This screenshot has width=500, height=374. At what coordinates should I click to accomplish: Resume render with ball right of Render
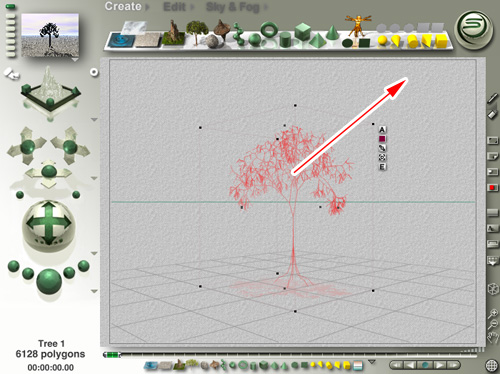pyautogui.click(x=69, y=273)
